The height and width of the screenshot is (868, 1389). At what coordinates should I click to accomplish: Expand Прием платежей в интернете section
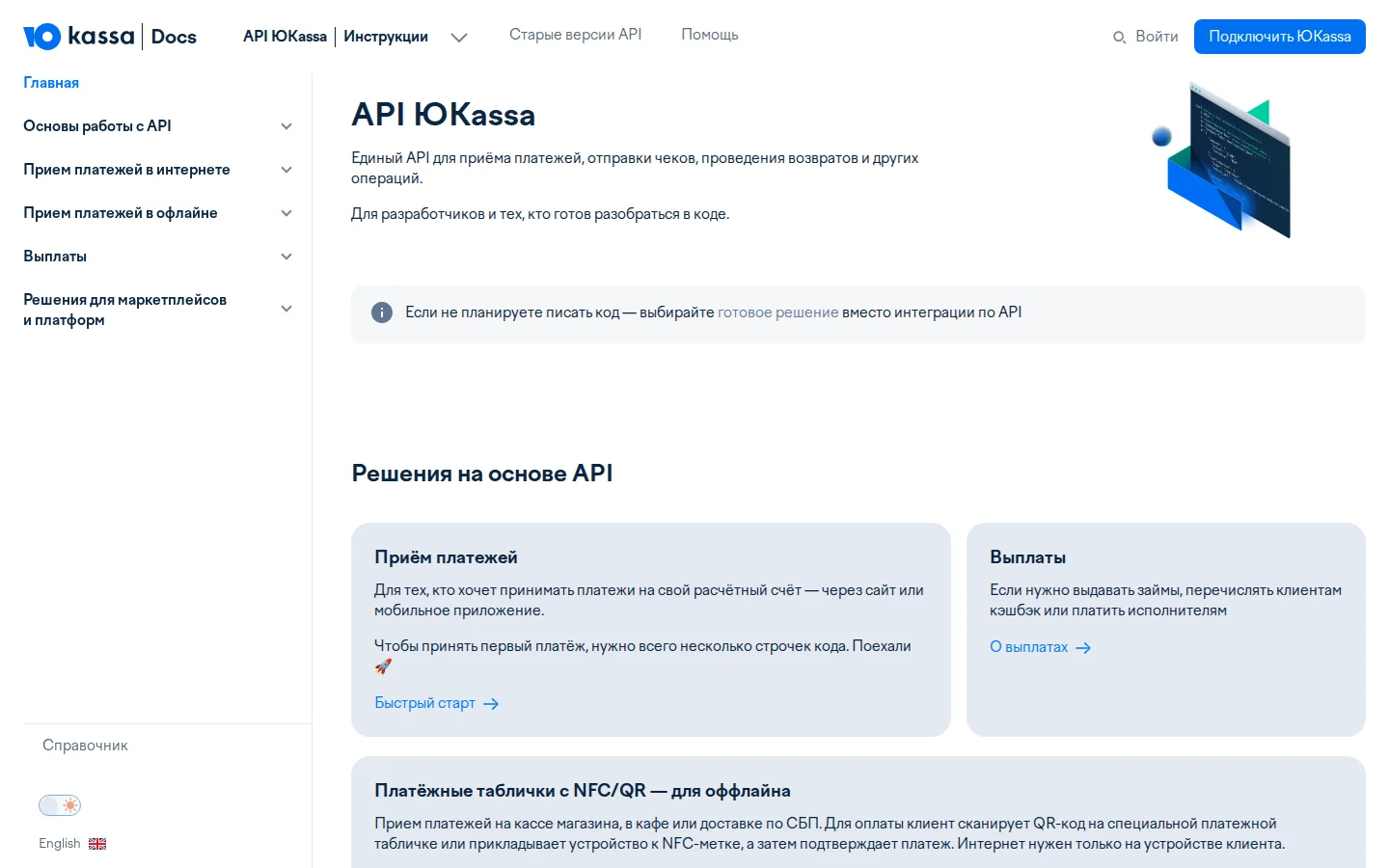[x=286, y=170]
